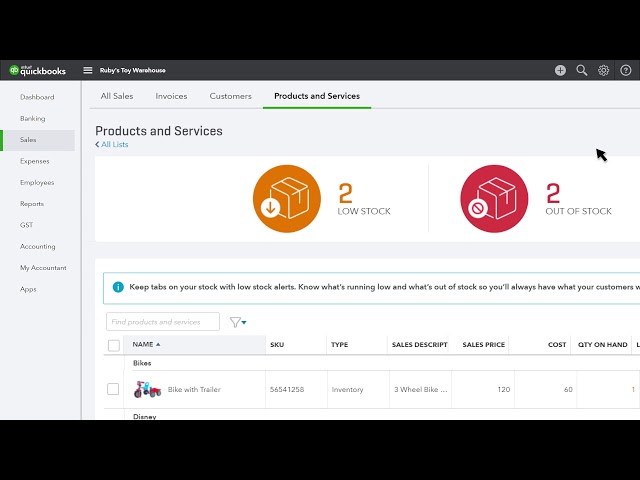Open My Accountant in the sidebar
The width and height of the screenshot is (640, 480).
click(43, 268)
